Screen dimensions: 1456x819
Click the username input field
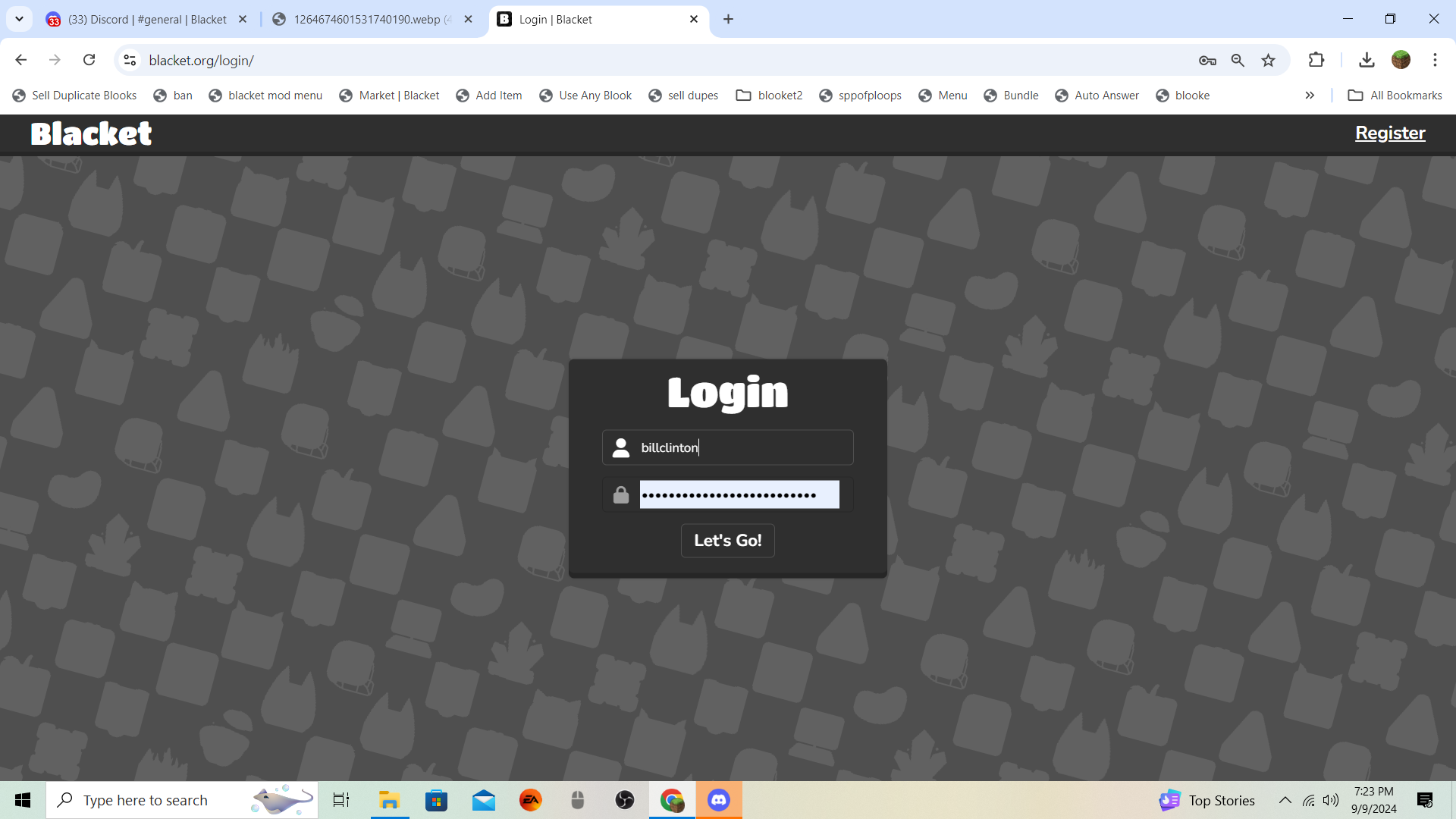[x=743, y=447]
